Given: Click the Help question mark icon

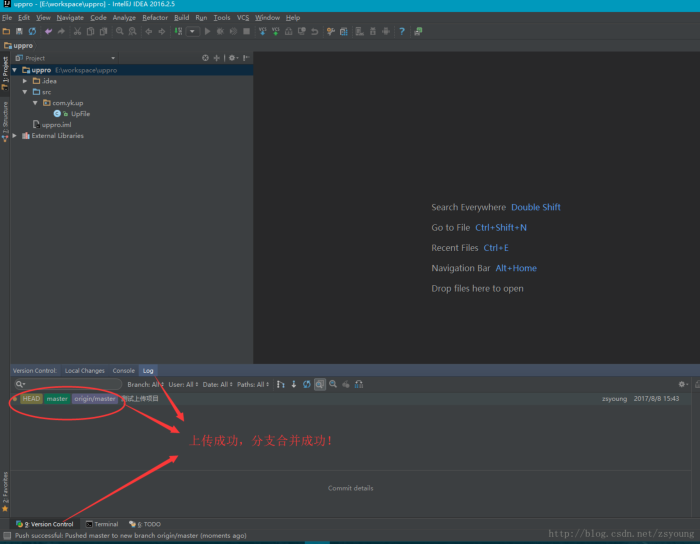Looking at the screenshot, I should coord(402,31).
